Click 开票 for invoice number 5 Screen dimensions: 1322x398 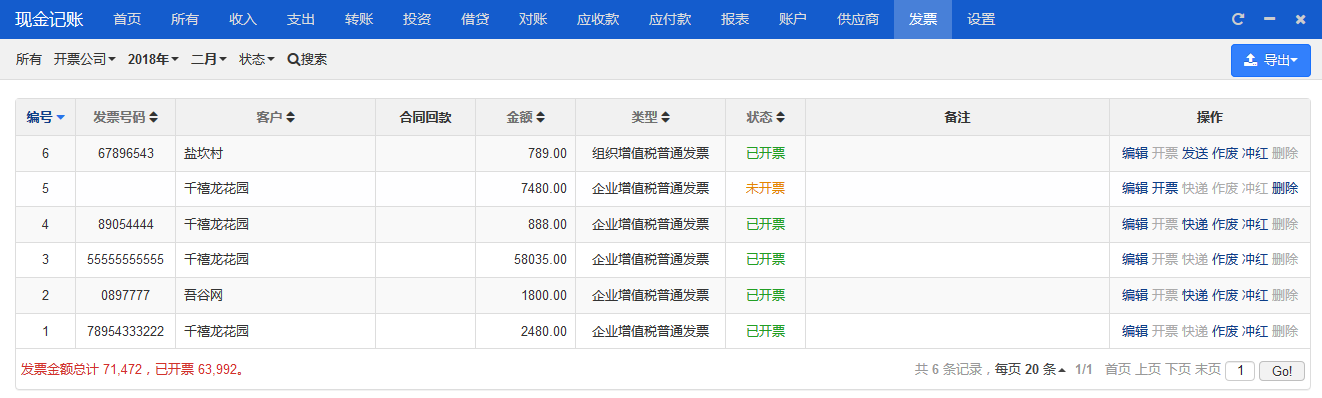pyautogui.click(x=1165, y=188)
